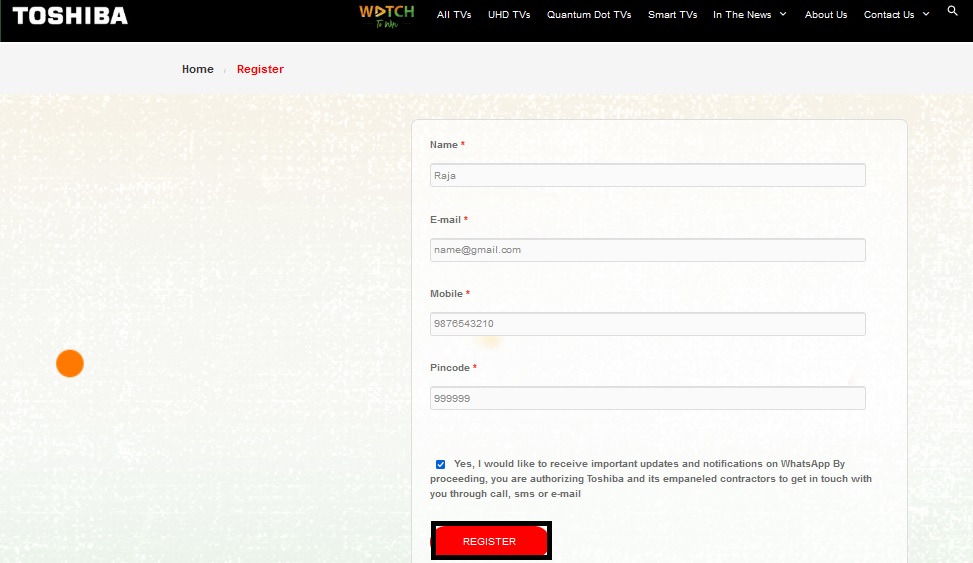
Task: Open the UHD TVs menu item
Action: tap(509, 15)
